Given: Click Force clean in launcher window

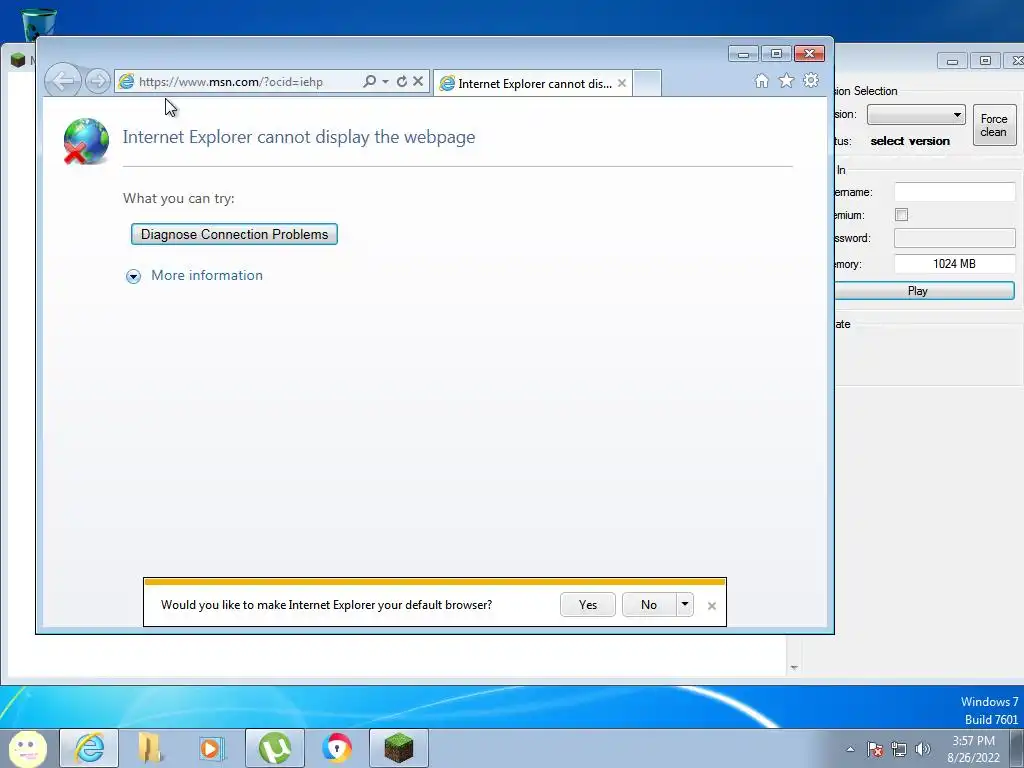Looking at the screenshot, I should click(994, 125).
